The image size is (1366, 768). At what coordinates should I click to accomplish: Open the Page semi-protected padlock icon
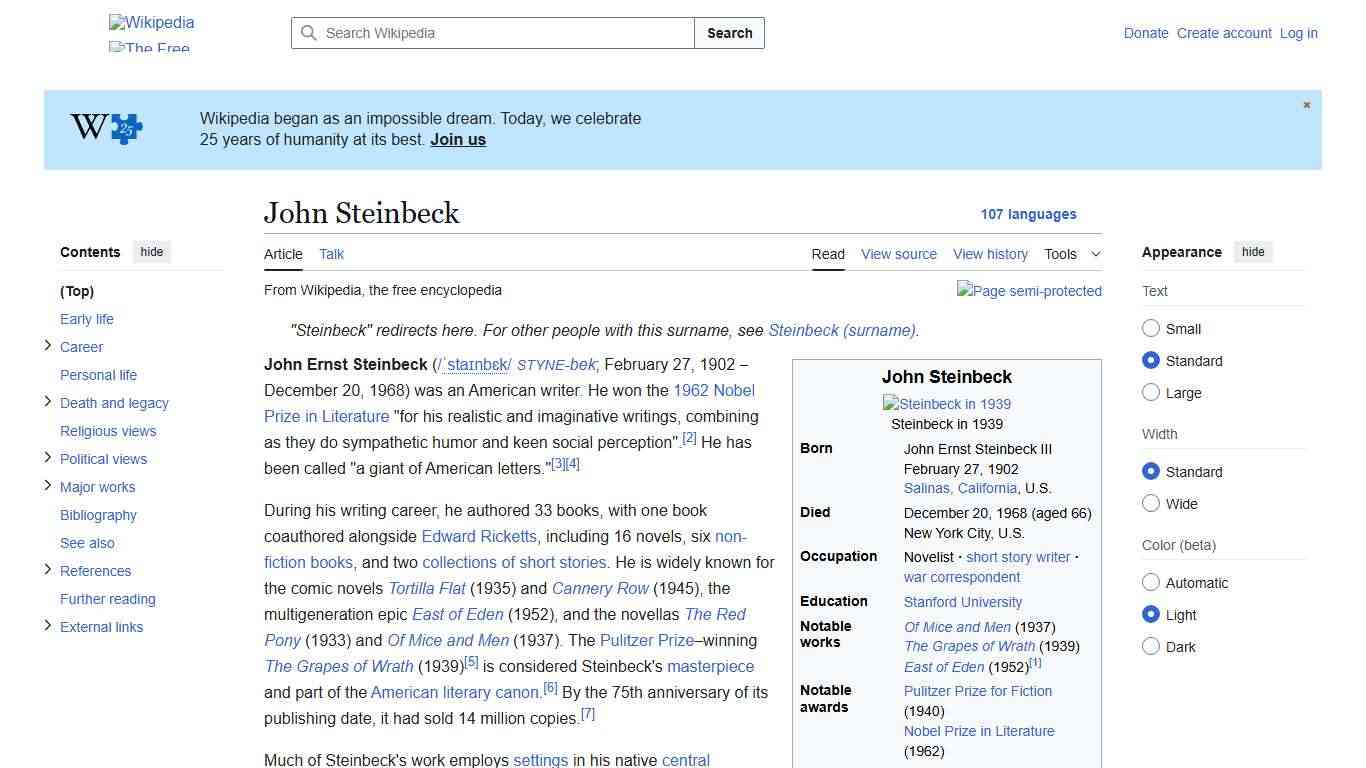point(1029,291)
